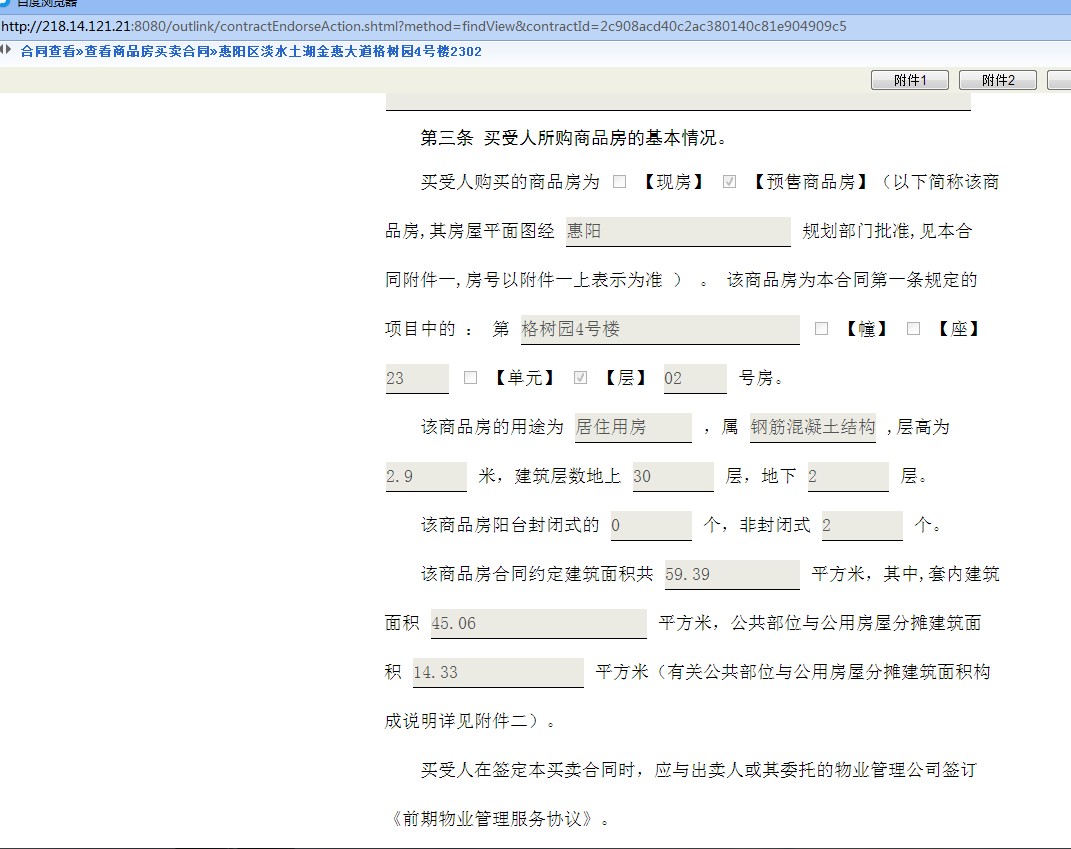Click the field containing 23
The width and height of the screenshot is (1071, 849).
point(417,378)
